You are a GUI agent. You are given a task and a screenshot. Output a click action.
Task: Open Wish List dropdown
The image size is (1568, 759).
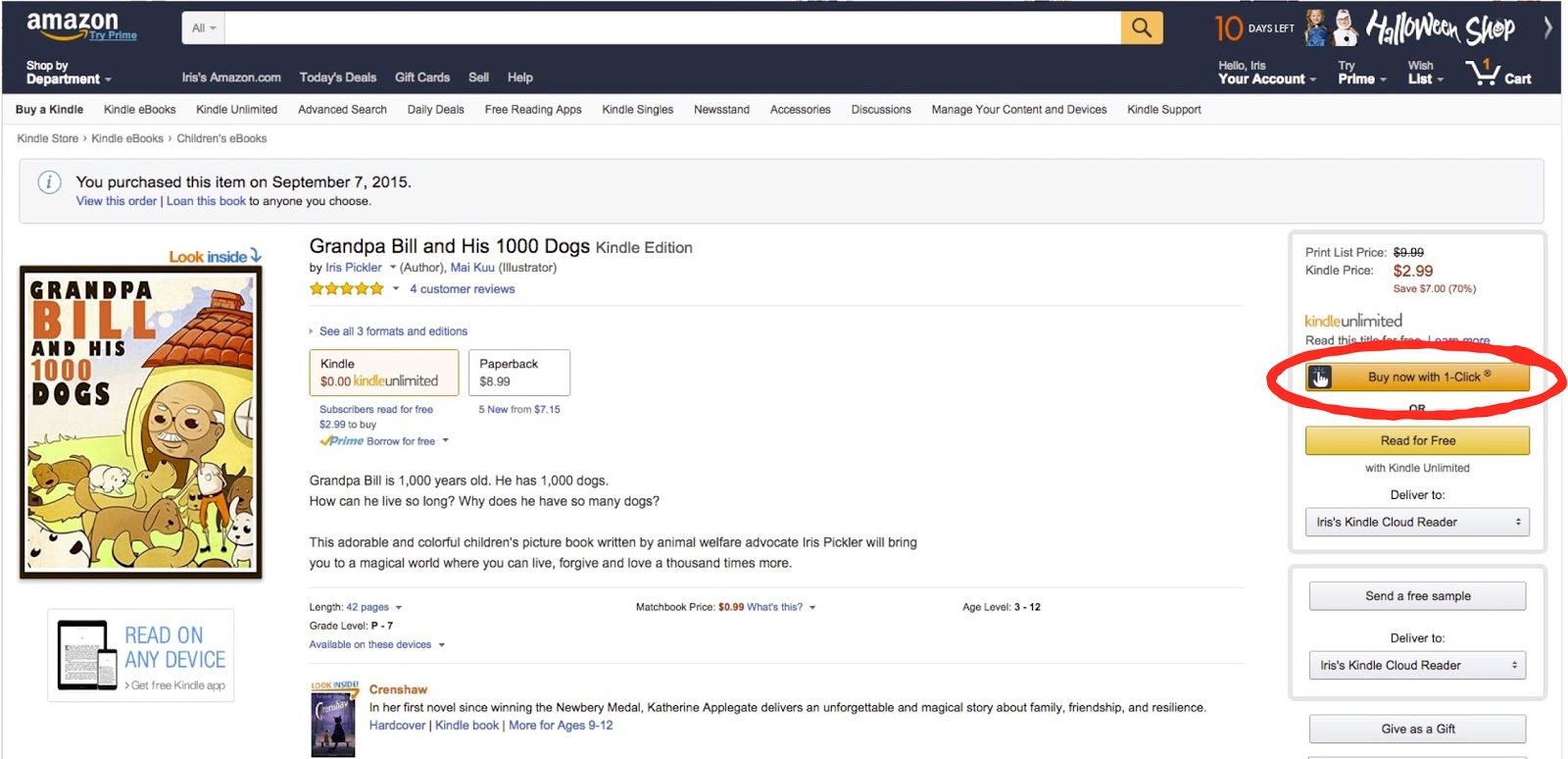[x=1425, y=73]
